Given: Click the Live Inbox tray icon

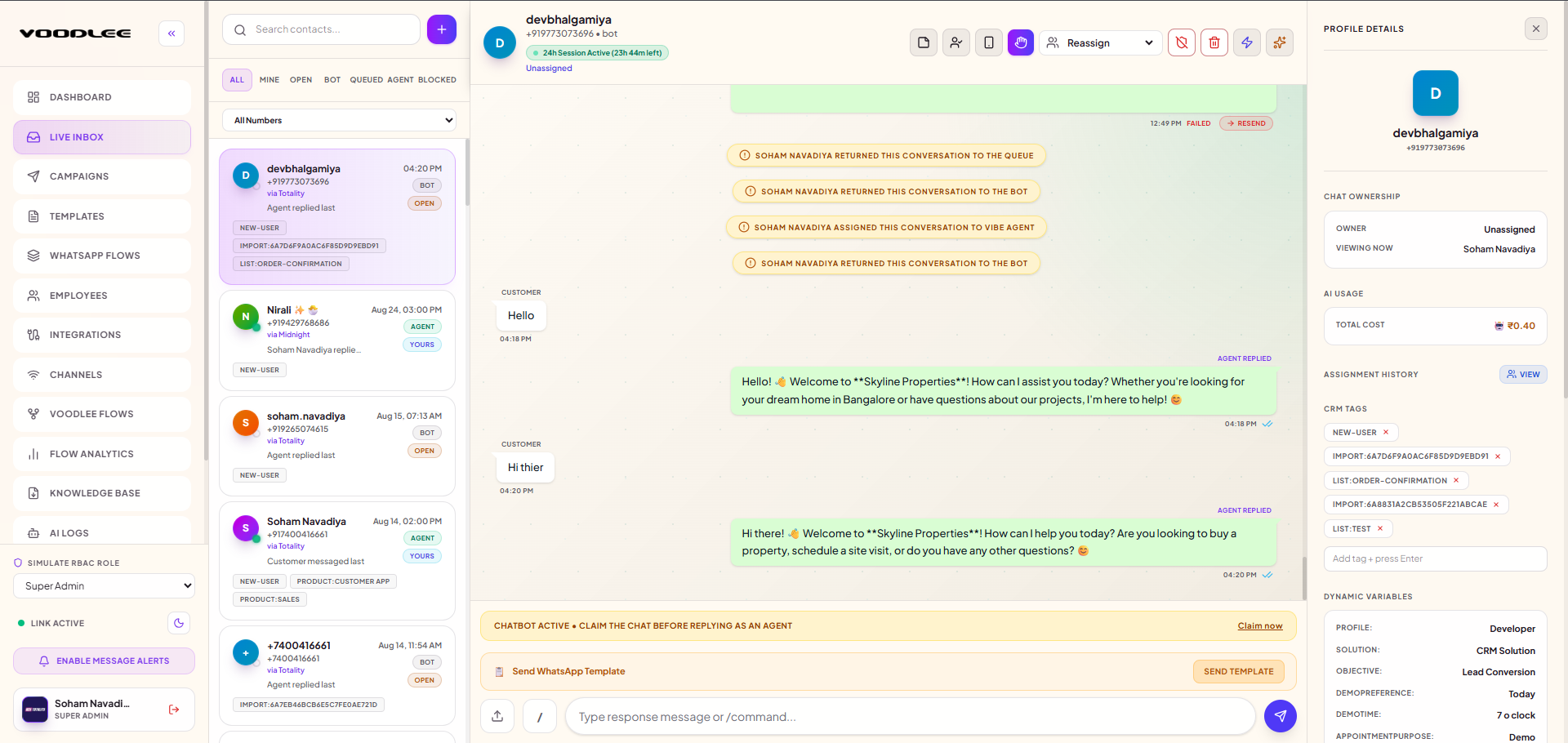Looking at the screenshot, I should [33, 137].
